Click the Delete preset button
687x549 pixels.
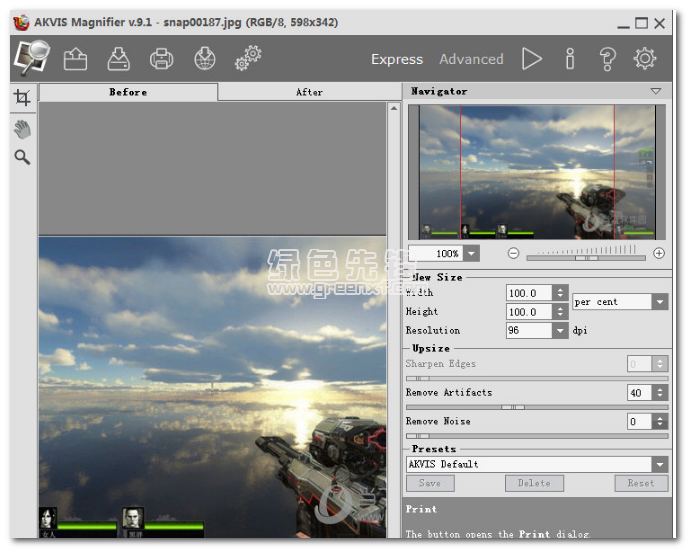tap(534, 483)
